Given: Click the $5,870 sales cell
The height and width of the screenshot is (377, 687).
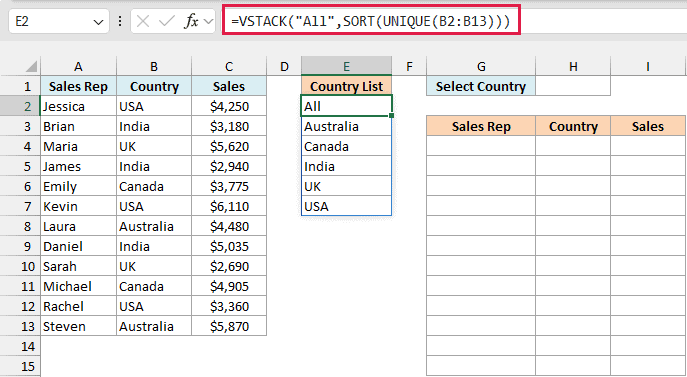Looking at the screenshot, I should (x=229, y=326).
